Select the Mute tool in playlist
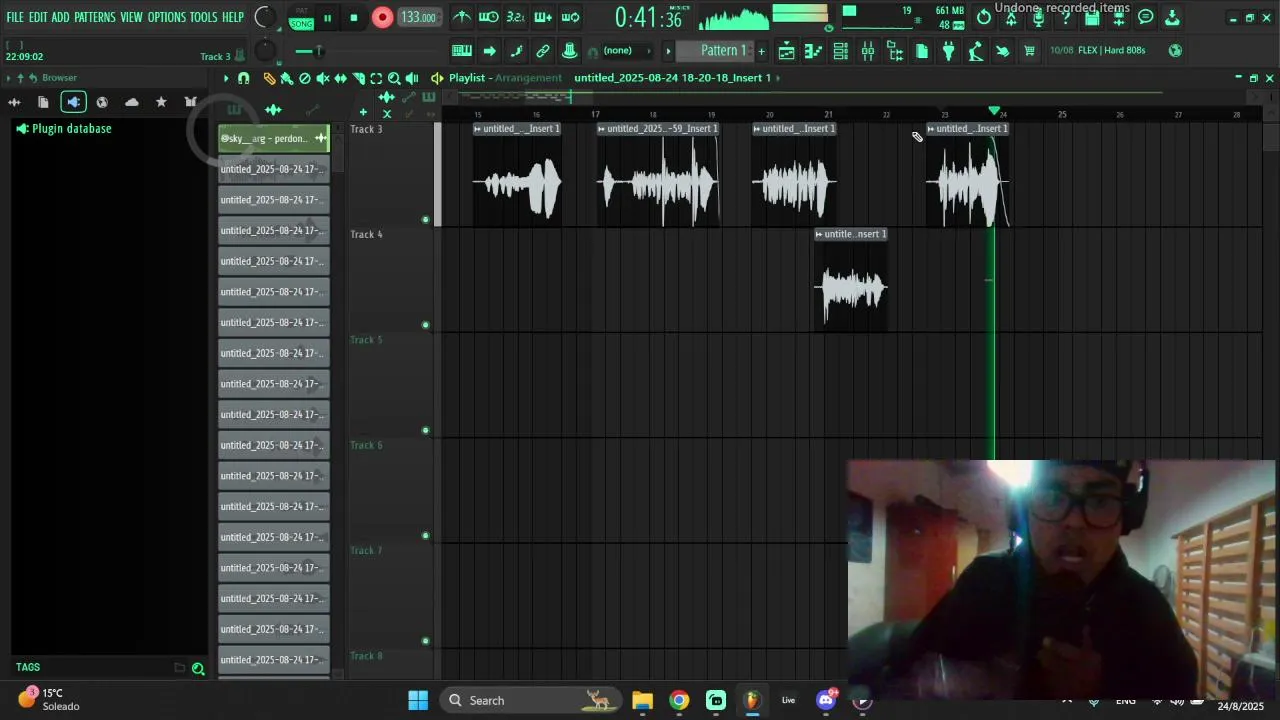The height and width of the screenshot is (720, 1280). [323, 78]
